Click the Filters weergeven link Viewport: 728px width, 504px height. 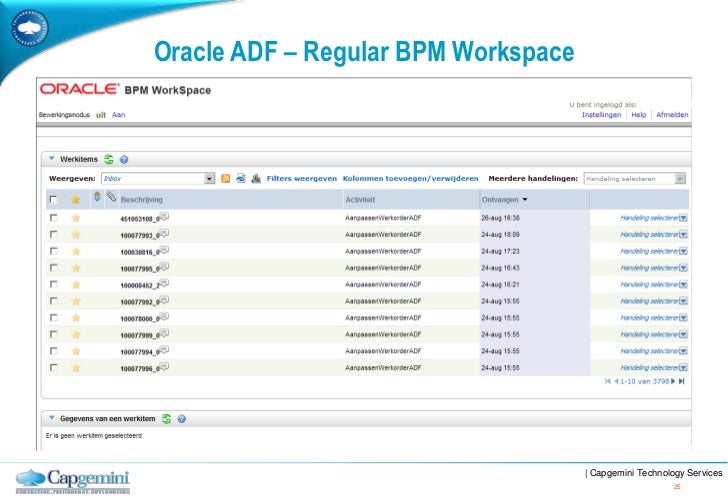302,178
